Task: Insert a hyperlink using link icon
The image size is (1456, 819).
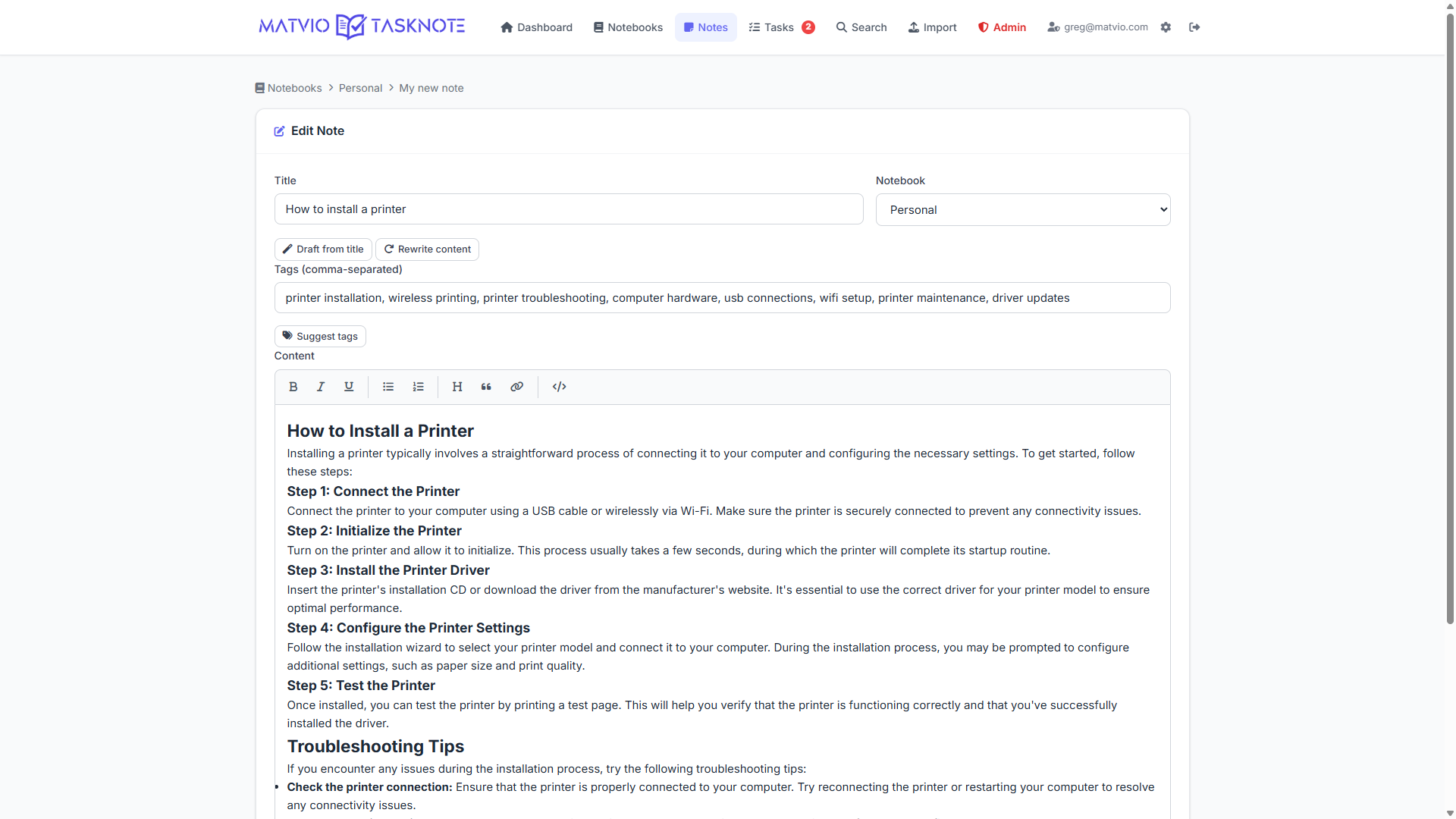Action: pos(516,387)
